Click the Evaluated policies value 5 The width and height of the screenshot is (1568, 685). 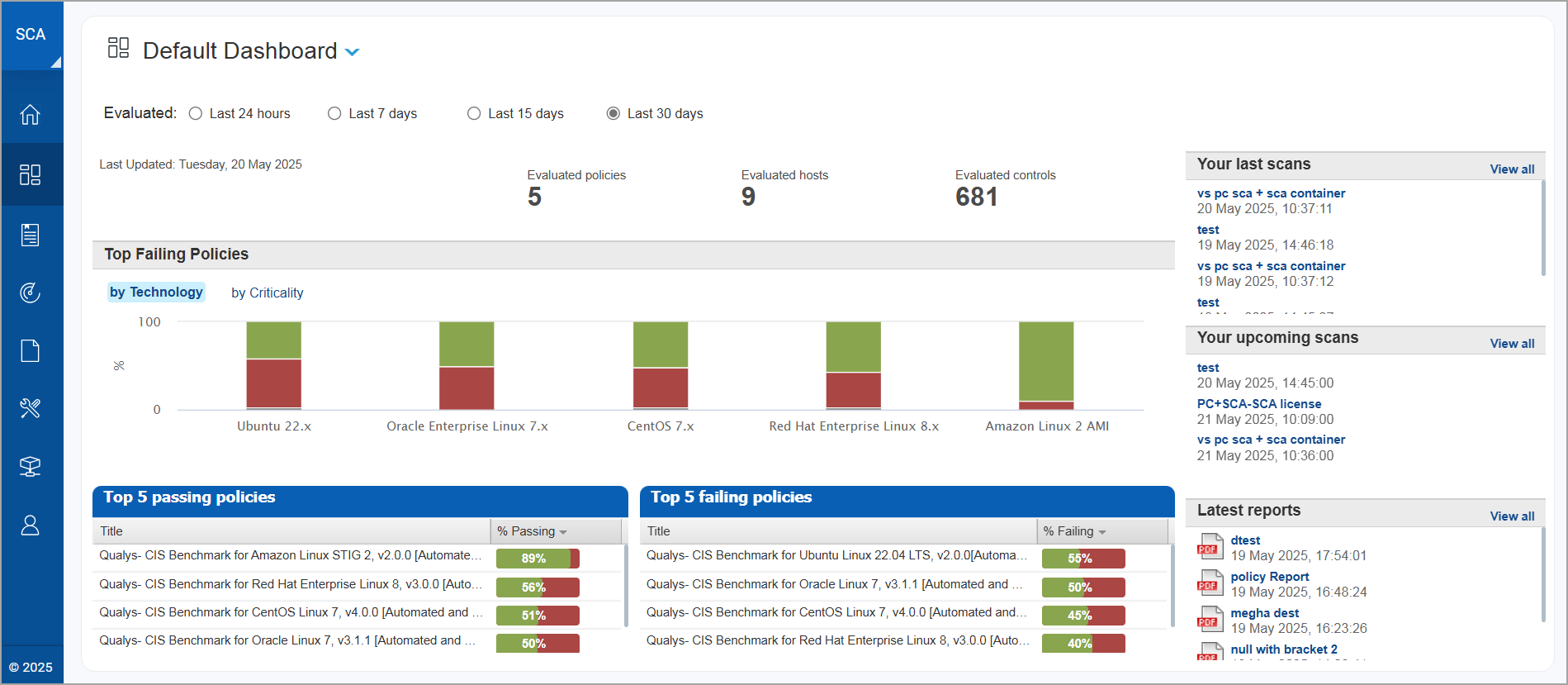click(534, 197)
